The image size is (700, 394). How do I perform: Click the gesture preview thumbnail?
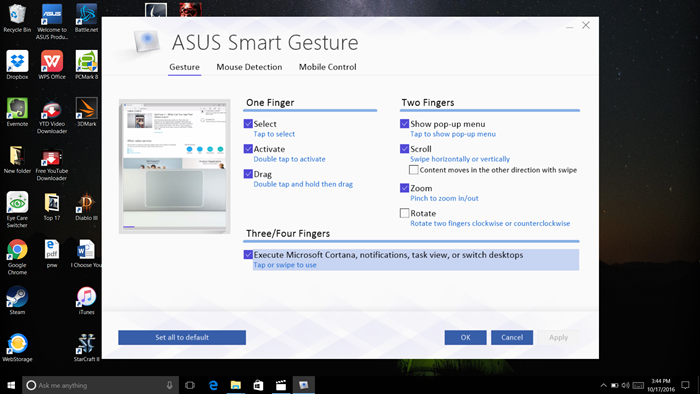tap(175, 166)
